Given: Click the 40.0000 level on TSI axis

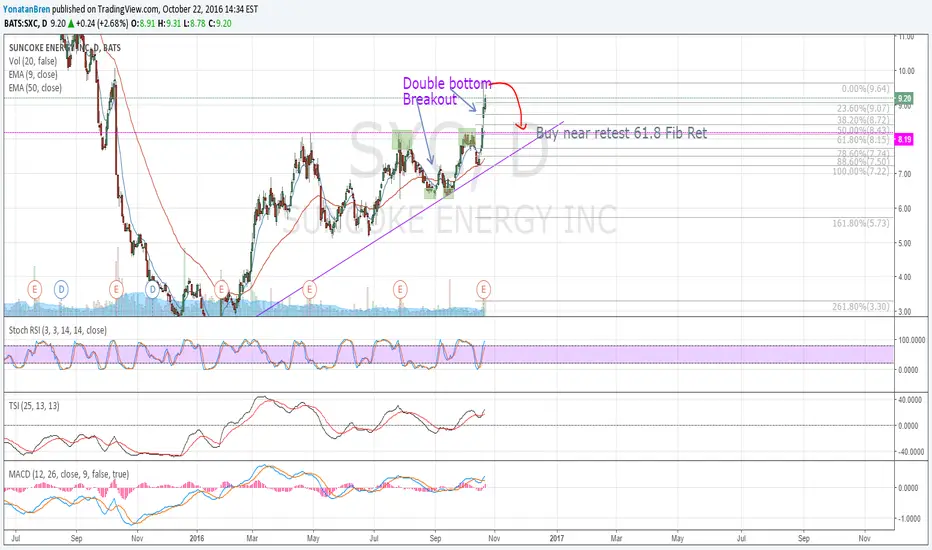Looking at the screenshot, I should [x=911, y=400].
